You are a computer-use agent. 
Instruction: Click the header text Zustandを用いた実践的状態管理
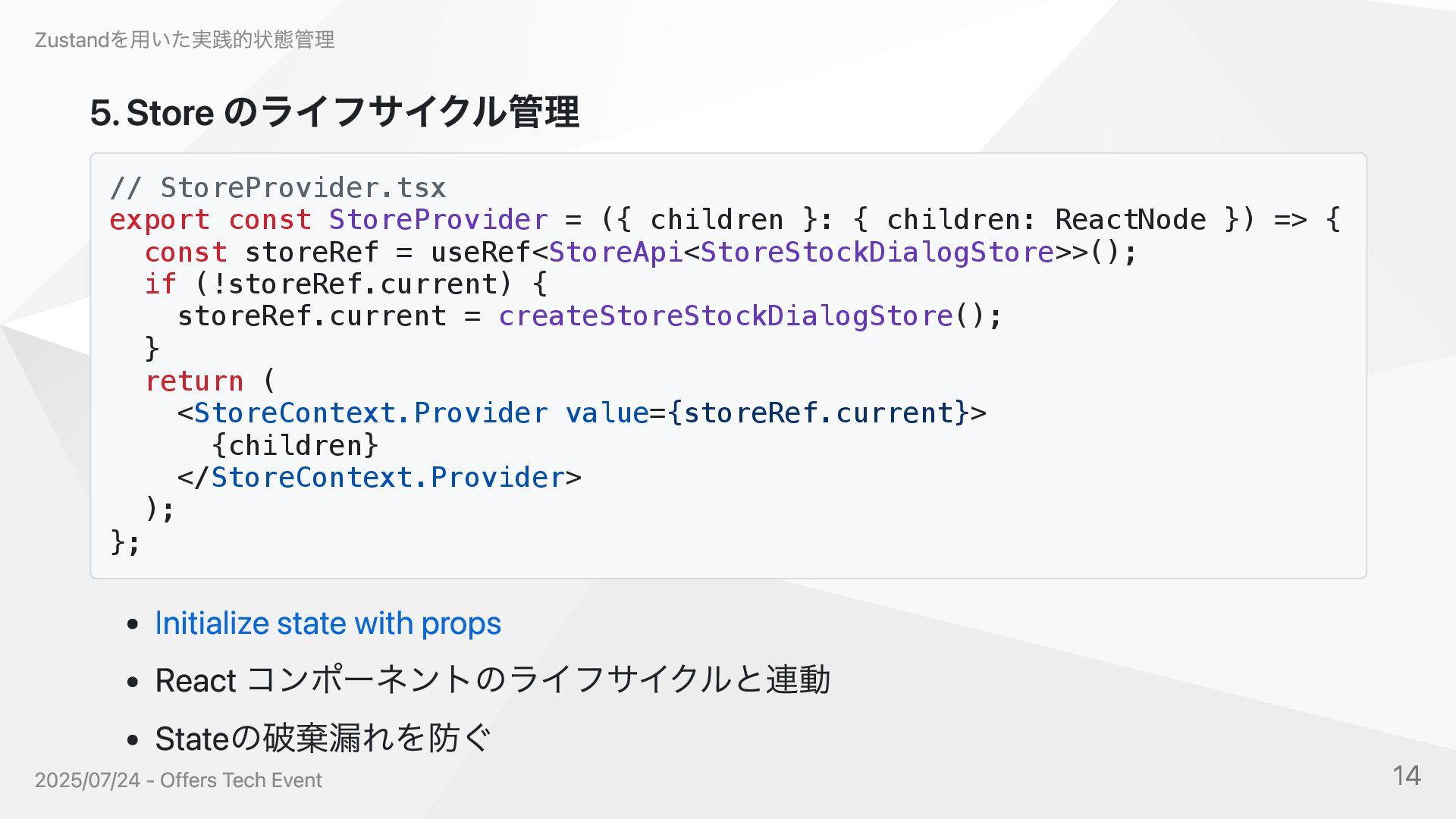coord(184,39)
